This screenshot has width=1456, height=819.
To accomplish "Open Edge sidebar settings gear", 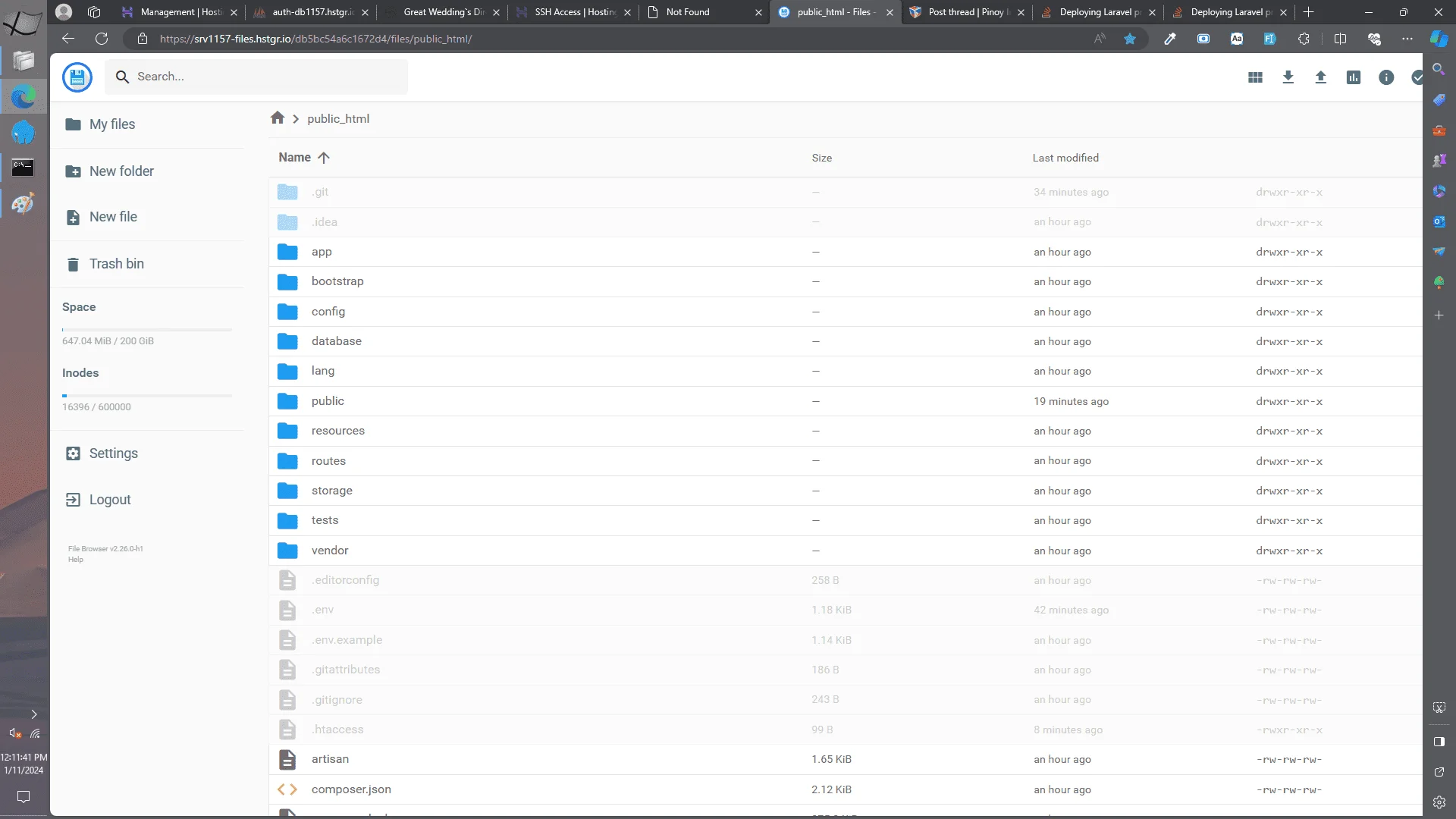I will coord(1439,802).
